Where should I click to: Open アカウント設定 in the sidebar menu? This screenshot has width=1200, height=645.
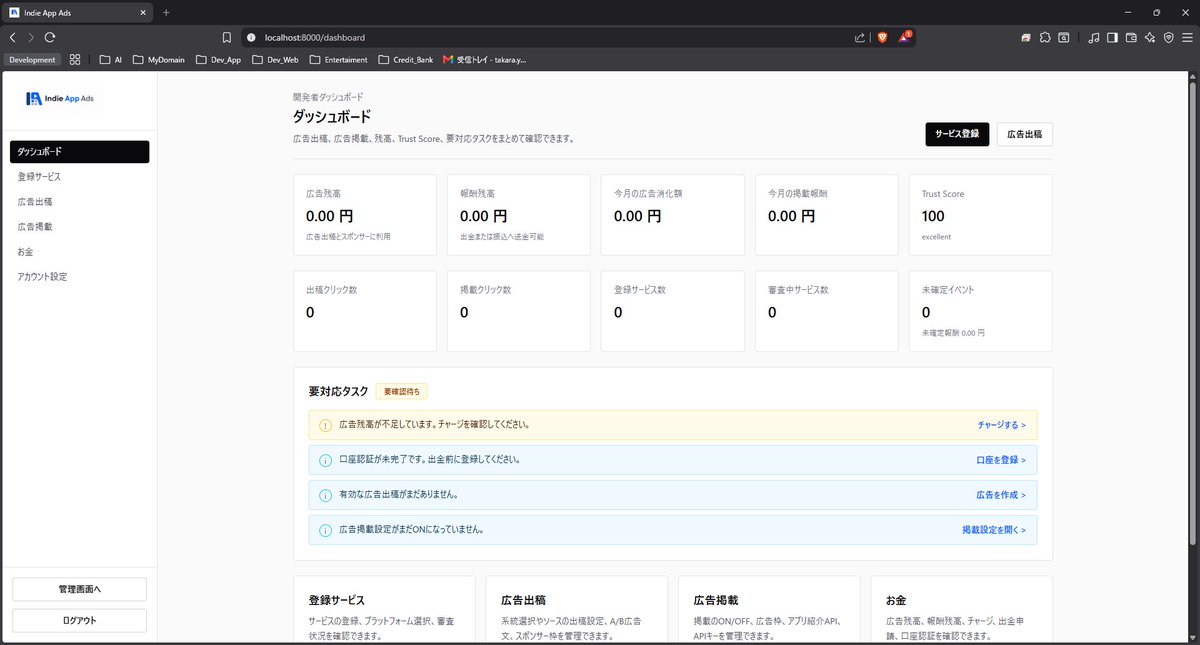coord(80,277)
